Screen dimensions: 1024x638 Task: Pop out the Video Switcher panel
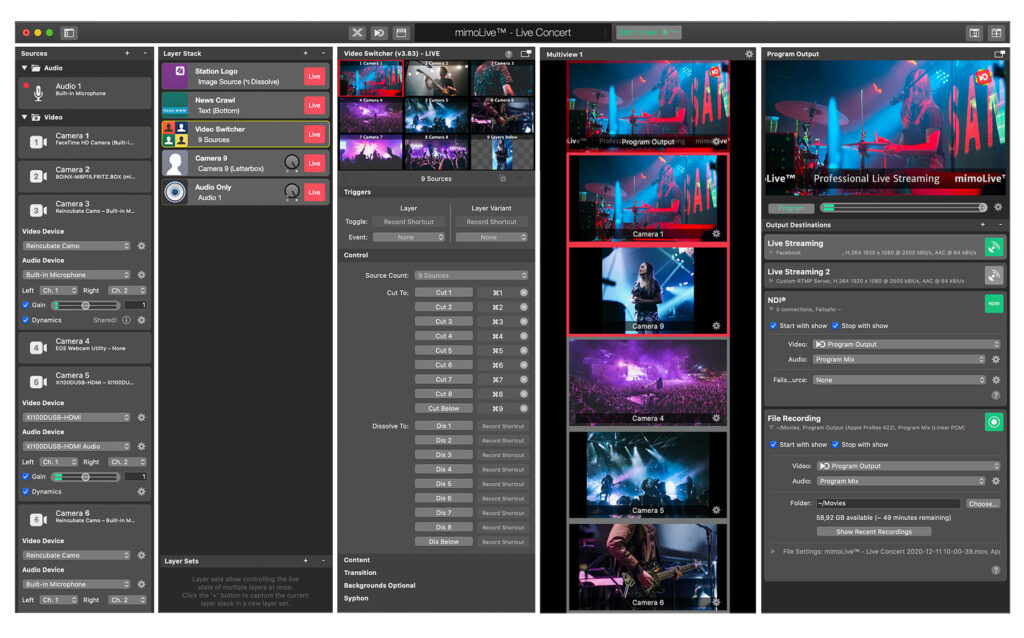(525, 54)
